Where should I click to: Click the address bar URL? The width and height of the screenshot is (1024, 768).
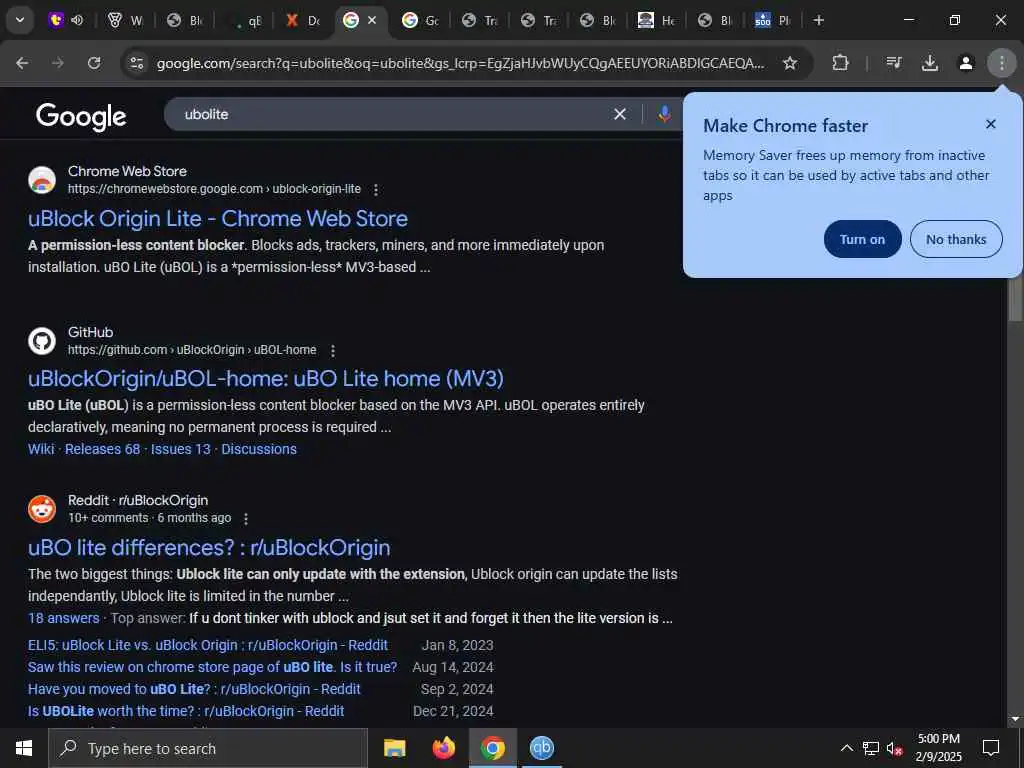click(x=460, y=63)
